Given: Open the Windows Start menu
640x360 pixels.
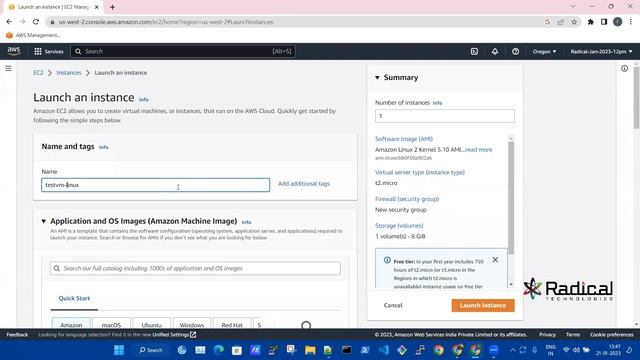Looking at the screenshot, I should click(x=119, y=350).
